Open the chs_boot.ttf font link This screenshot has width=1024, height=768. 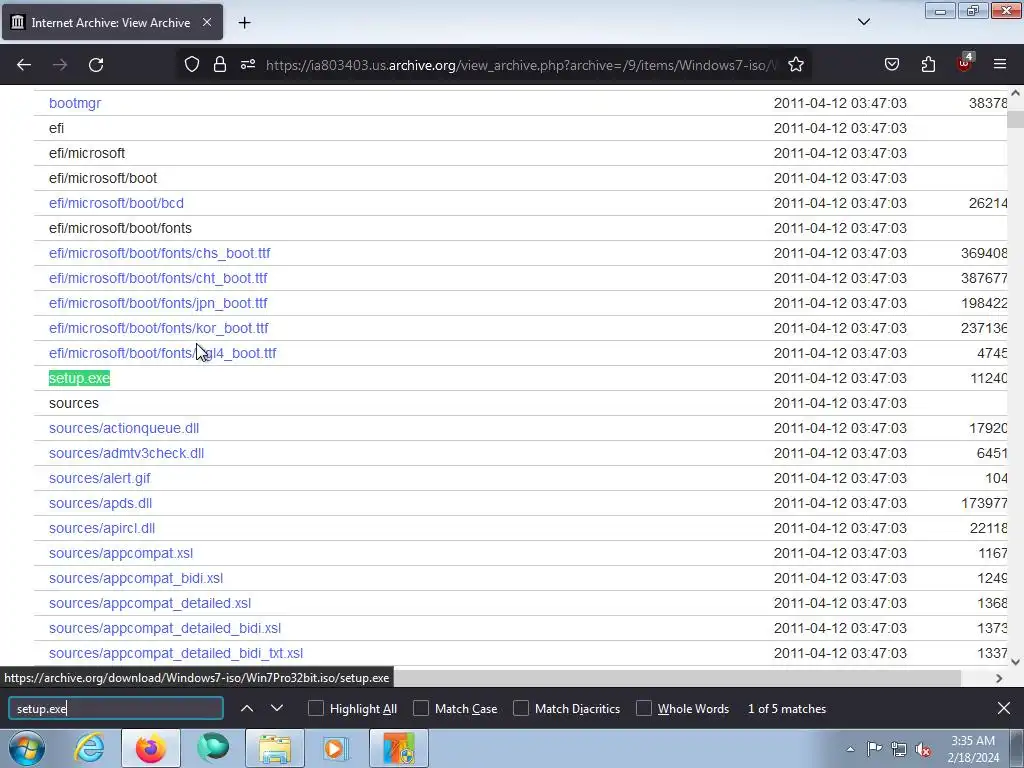(x=159, y=253)
